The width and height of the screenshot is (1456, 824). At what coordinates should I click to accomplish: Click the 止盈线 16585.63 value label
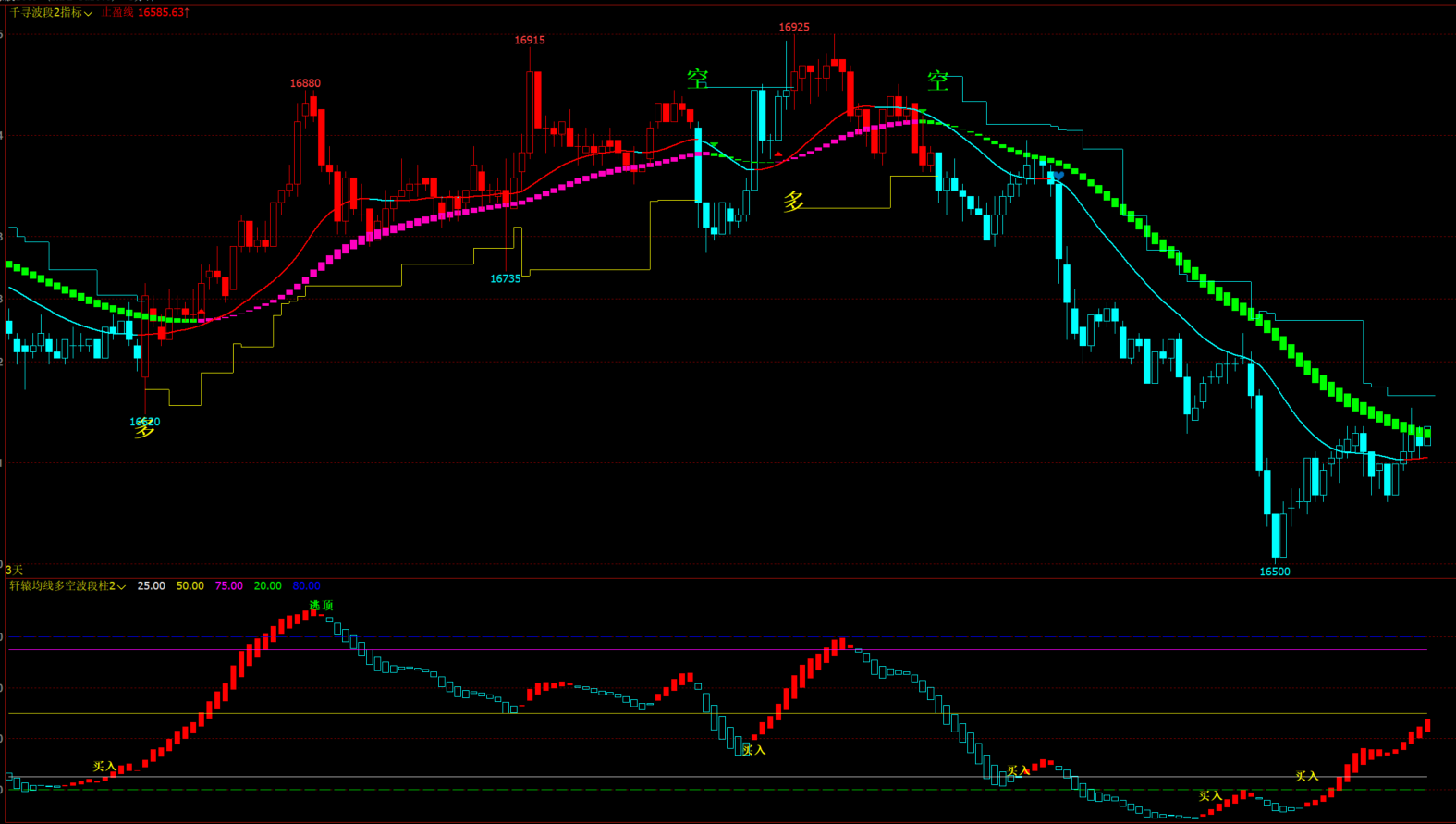pos(145,12)
